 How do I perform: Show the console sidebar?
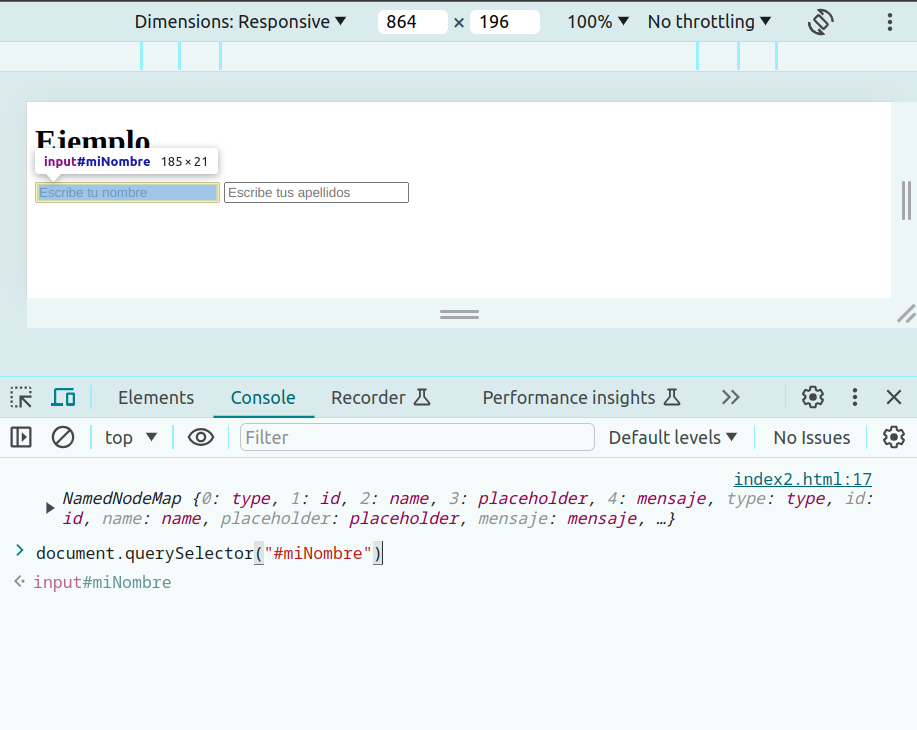pos(21,437)
